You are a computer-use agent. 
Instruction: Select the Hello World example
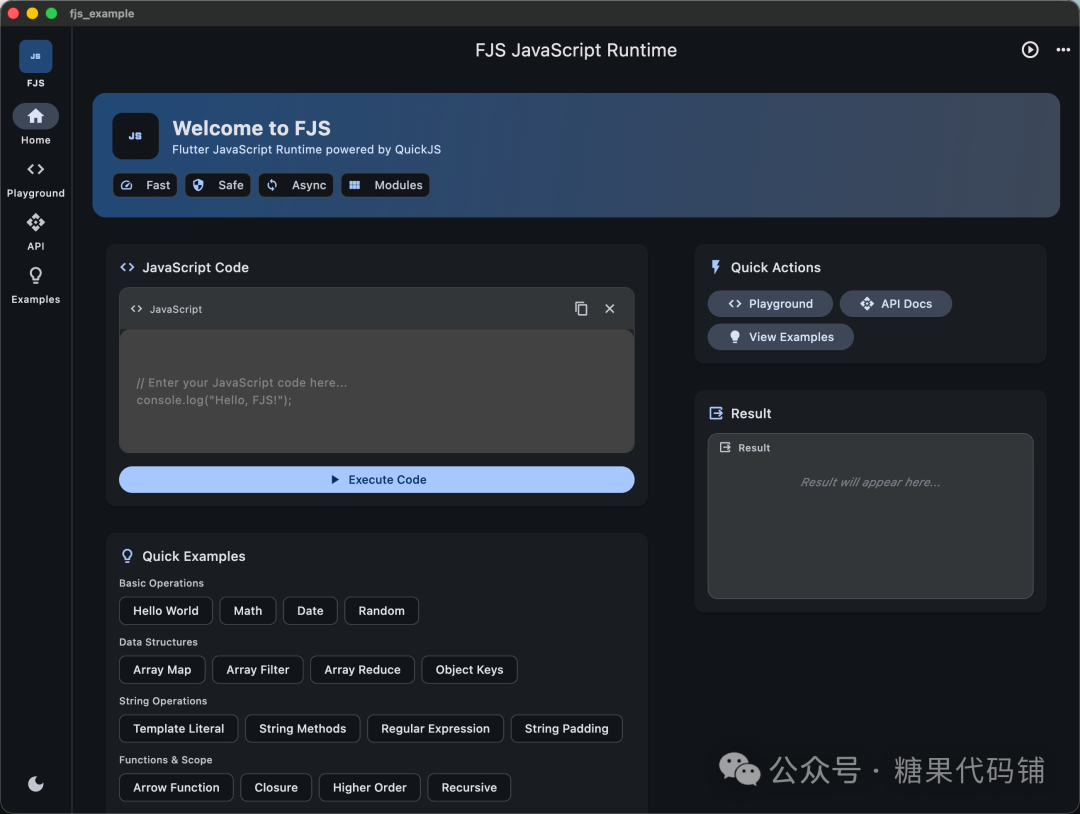(165, 610)
